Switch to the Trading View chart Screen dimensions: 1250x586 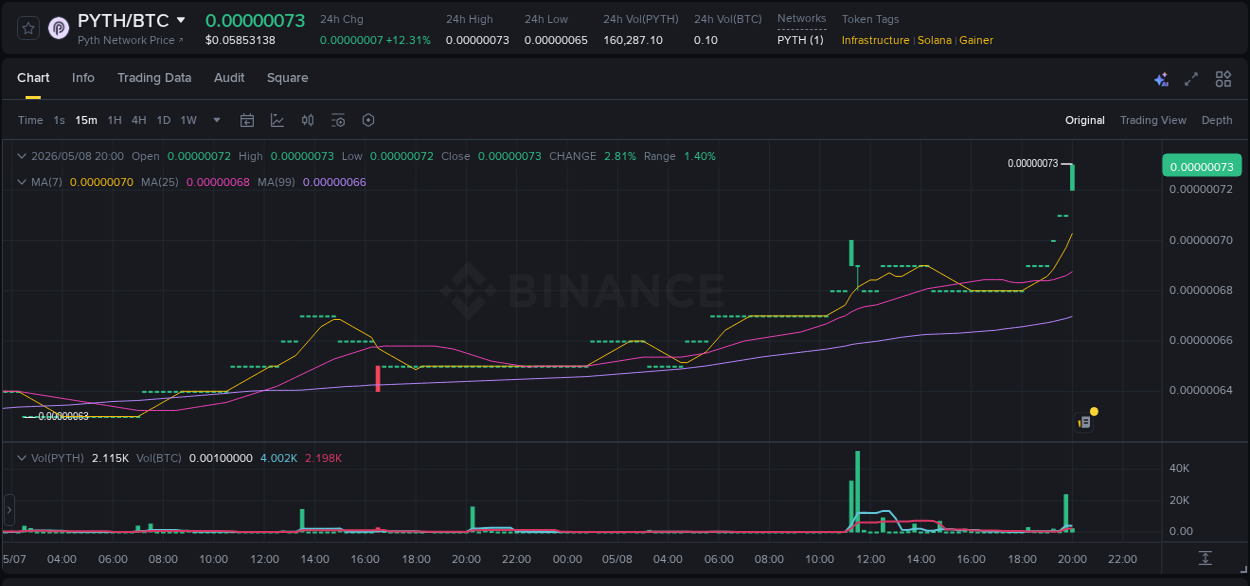(1153, 120)
